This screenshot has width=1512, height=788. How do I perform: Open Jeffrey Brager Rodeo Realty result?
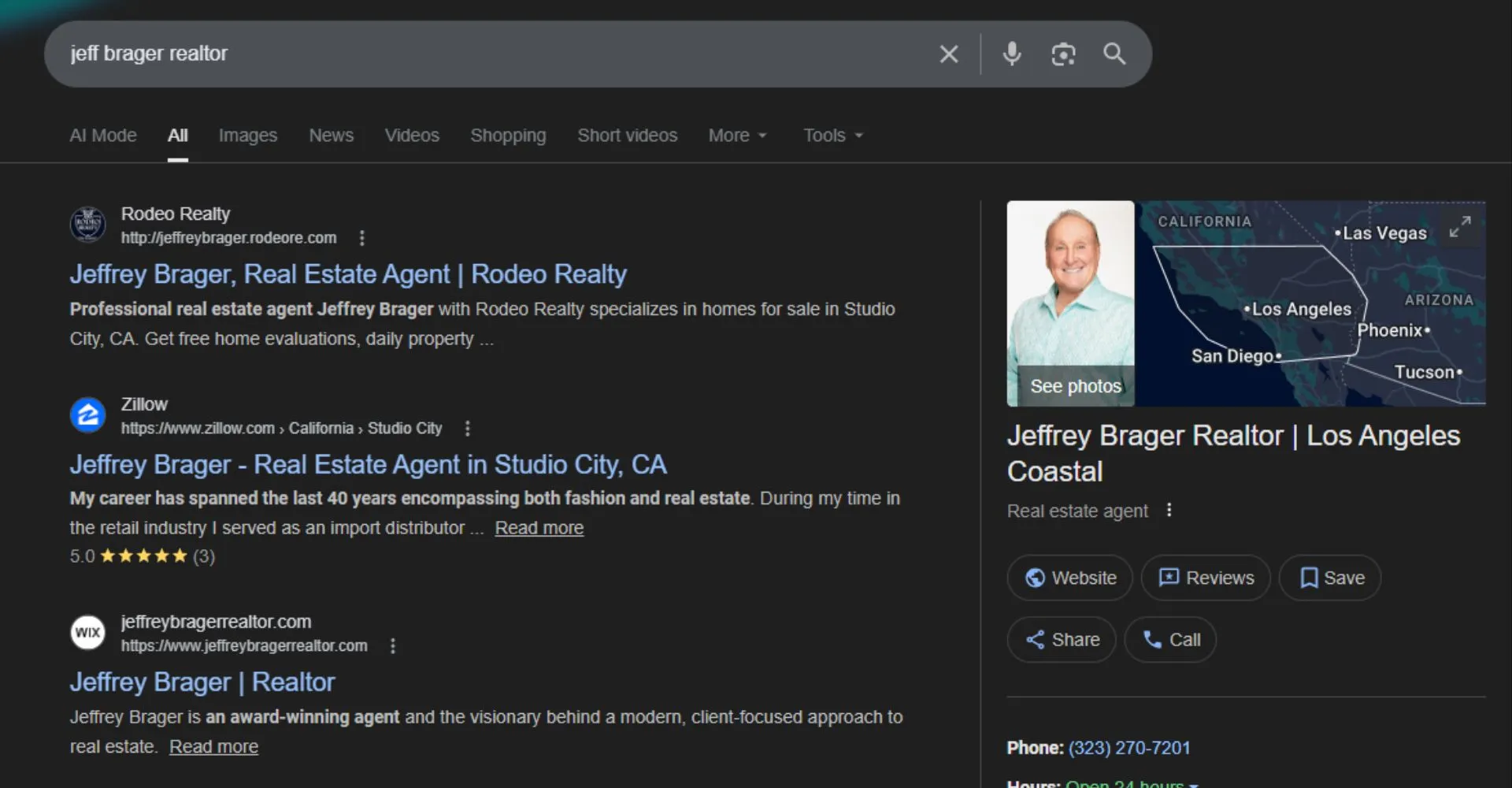click(347, 274)
